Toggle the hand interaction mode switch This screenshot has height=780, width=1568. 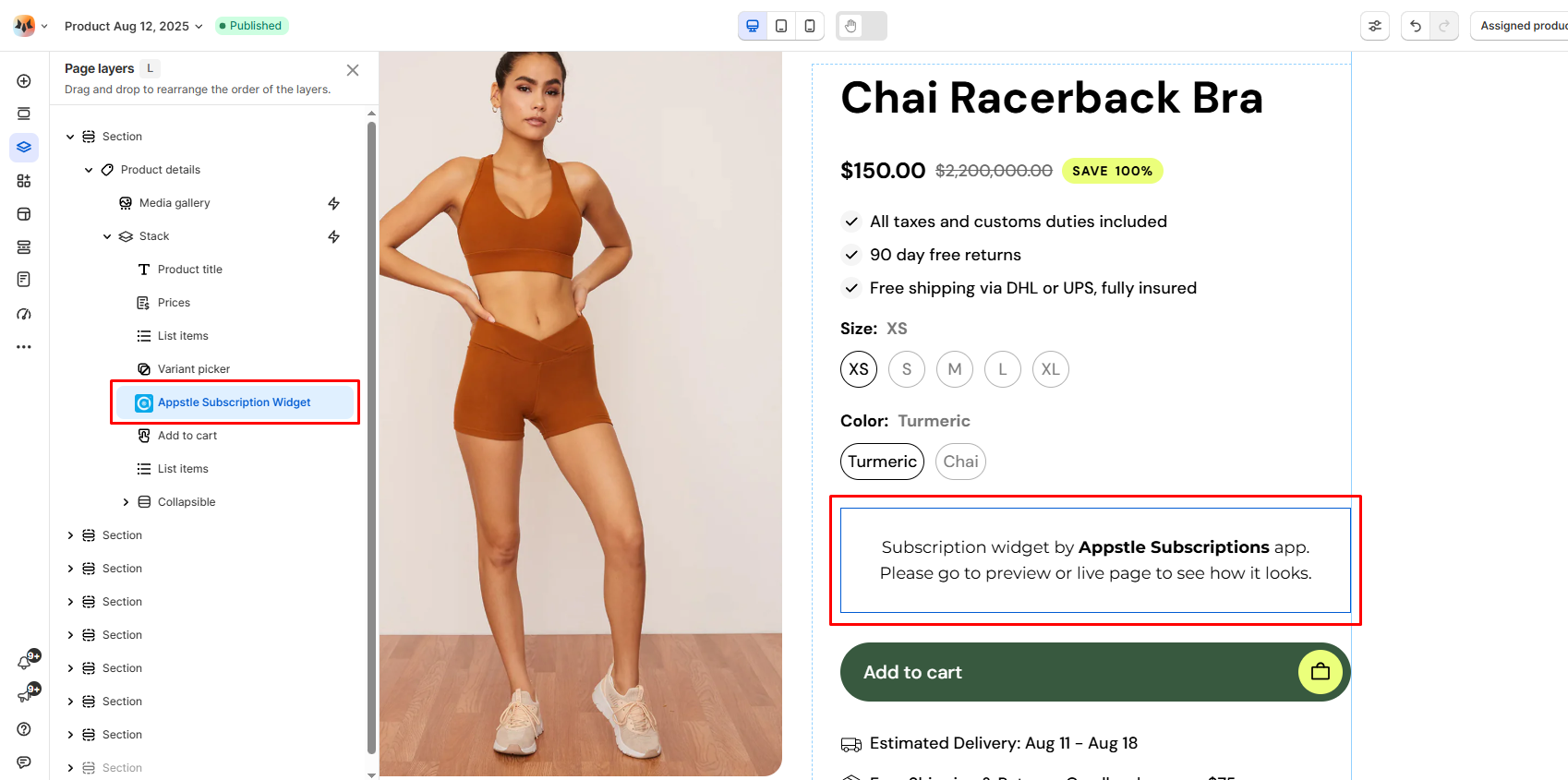click(x=862, y=26)
